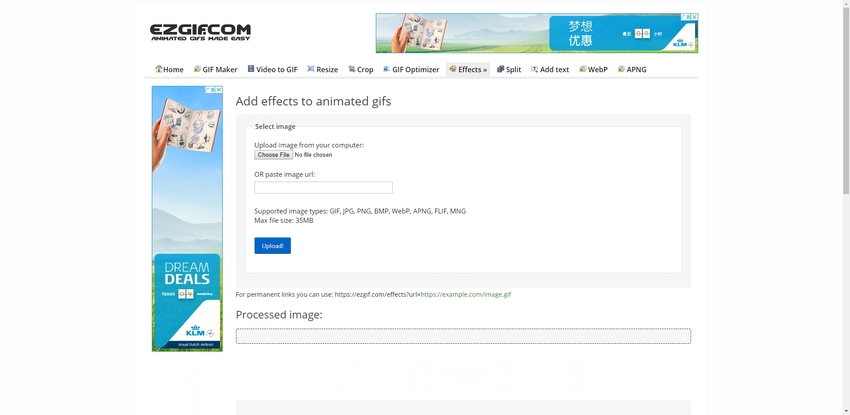Open the example.com/image.gif link
The image size is (850, 415).
coord(465,295)
